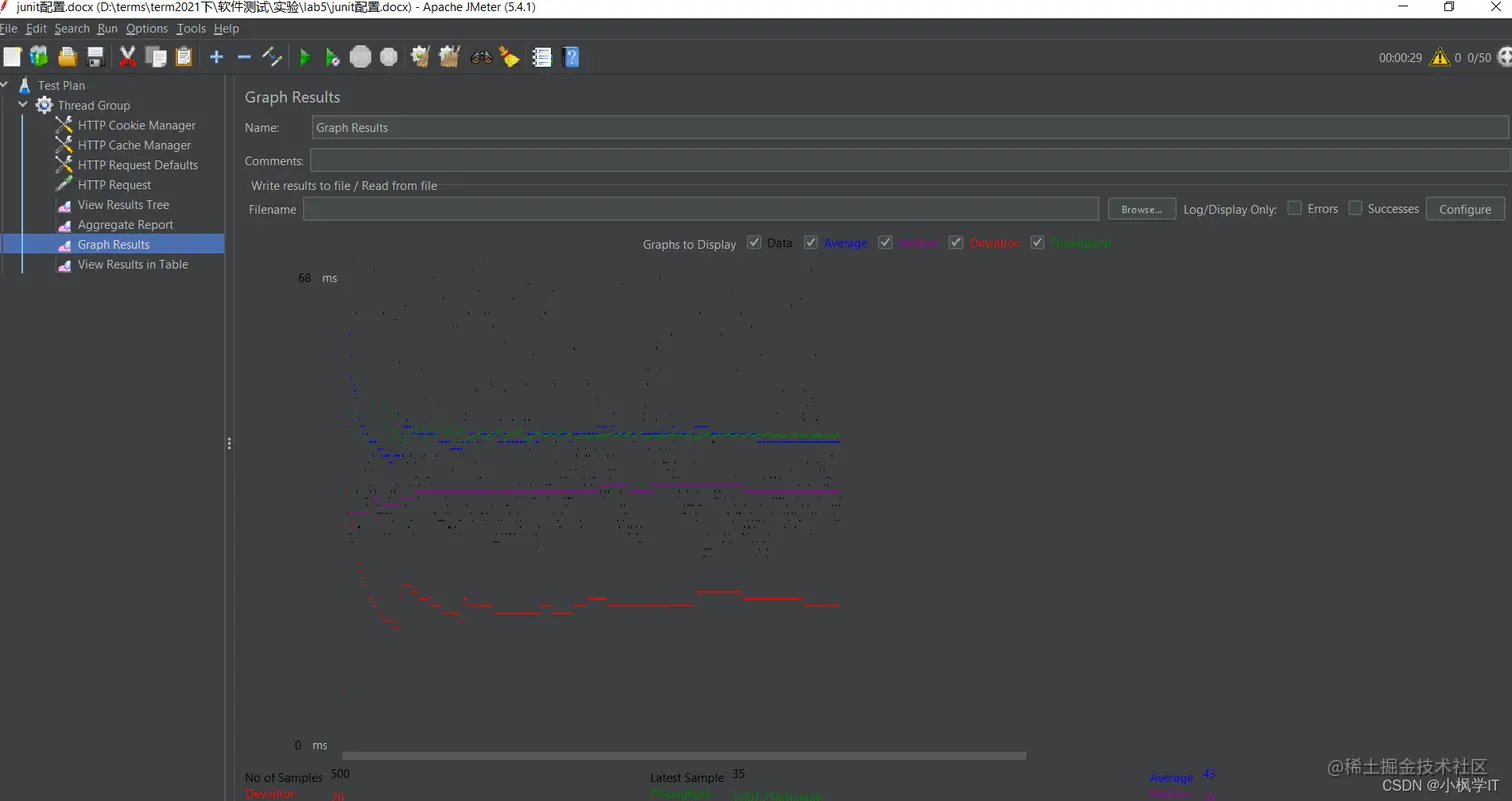Toggle the Deviation graph checkbox
Viewport: 1512px width, 801px height.
click(x=956, y=243)
